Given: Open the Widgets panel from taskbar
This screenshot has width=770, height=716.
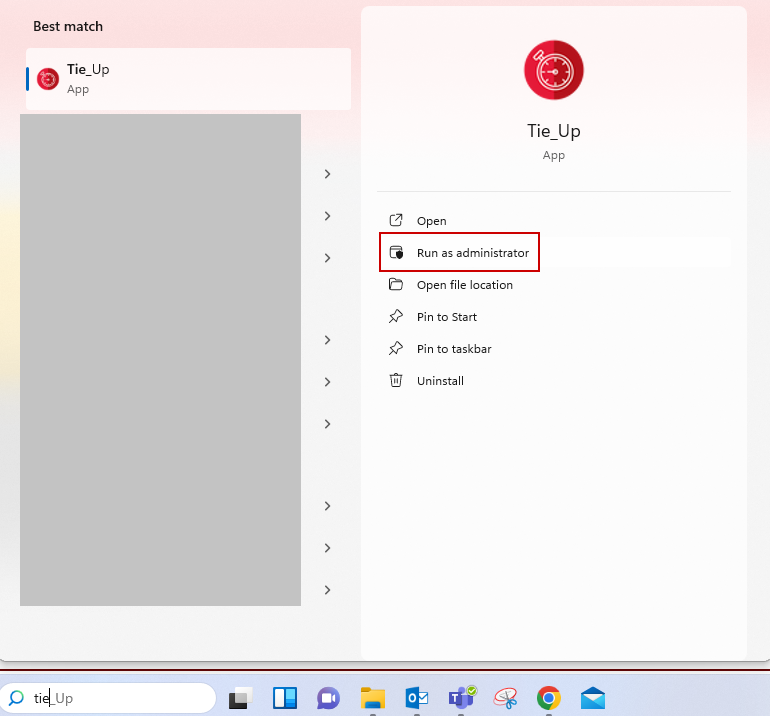Looking at the screenshot, I should 285,698.
